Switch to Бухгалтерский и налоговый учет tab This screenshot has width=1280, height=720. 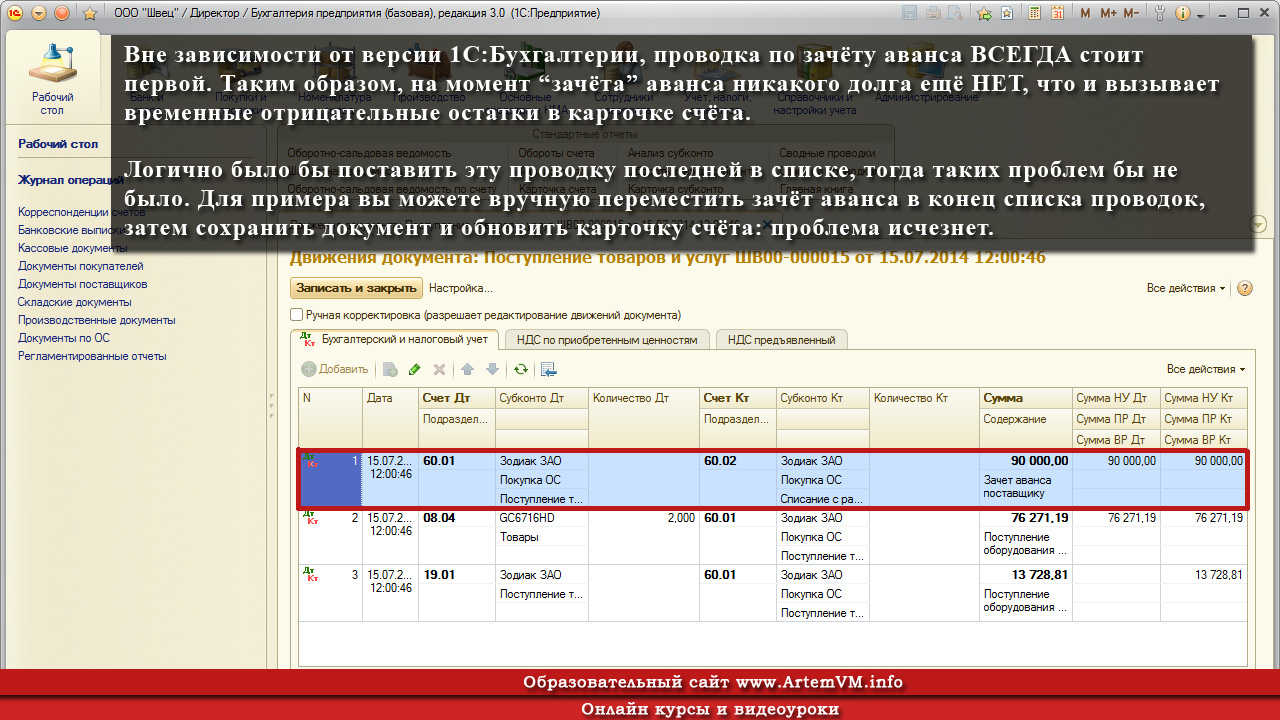click(x=395, y=340)
